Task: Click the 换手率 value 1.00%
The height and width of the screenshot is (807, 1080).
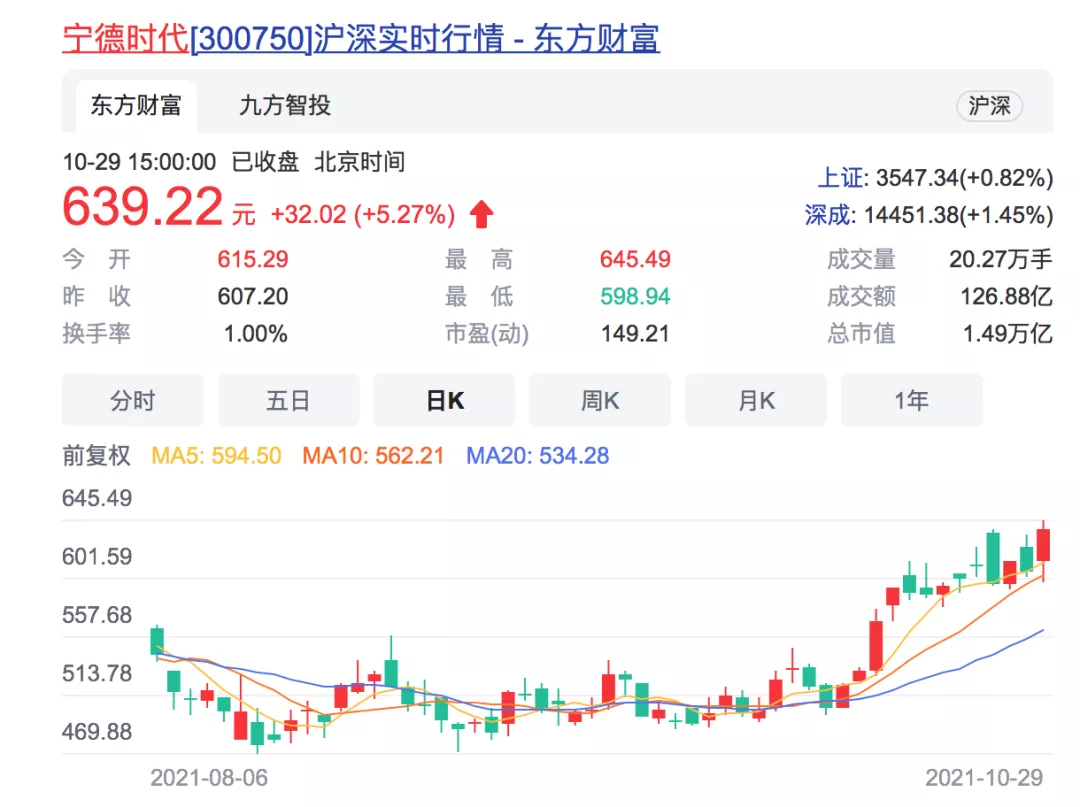Action: [x=256, y=334]
